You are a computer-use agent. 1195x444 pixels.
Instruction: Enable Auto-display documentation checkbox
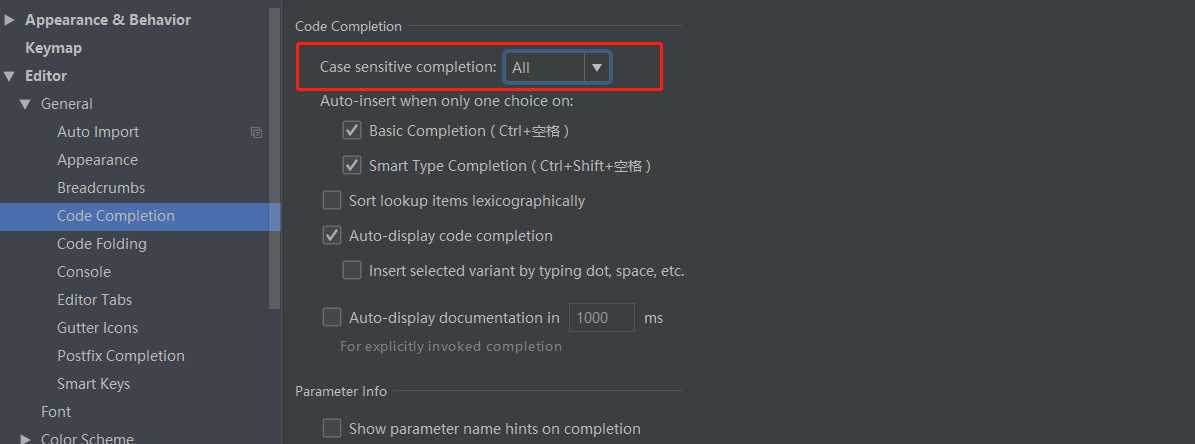point(332,318)
